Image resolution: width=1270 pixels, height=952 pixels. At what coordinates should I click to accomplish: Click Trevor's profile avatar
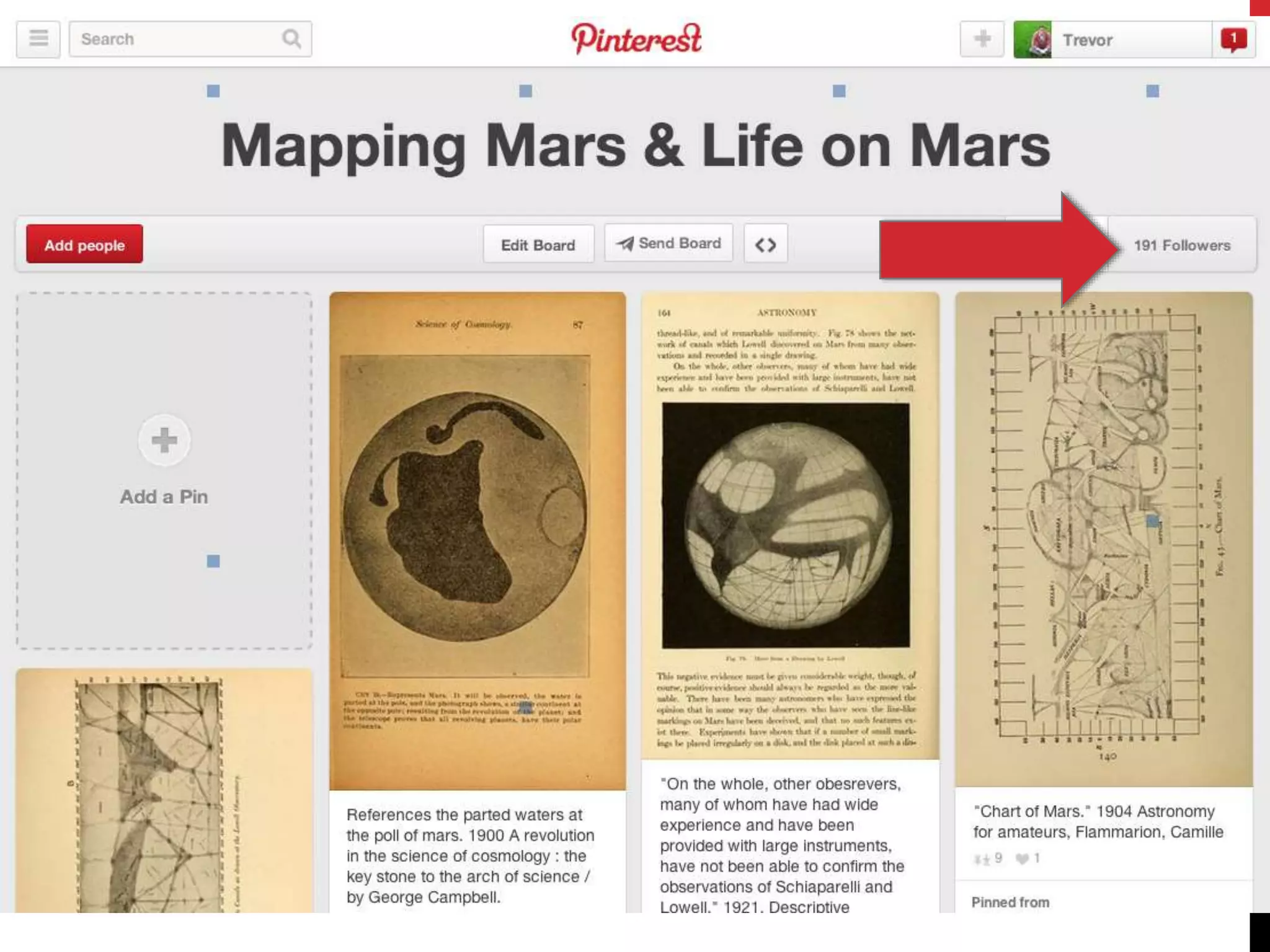pos(1032,40)
